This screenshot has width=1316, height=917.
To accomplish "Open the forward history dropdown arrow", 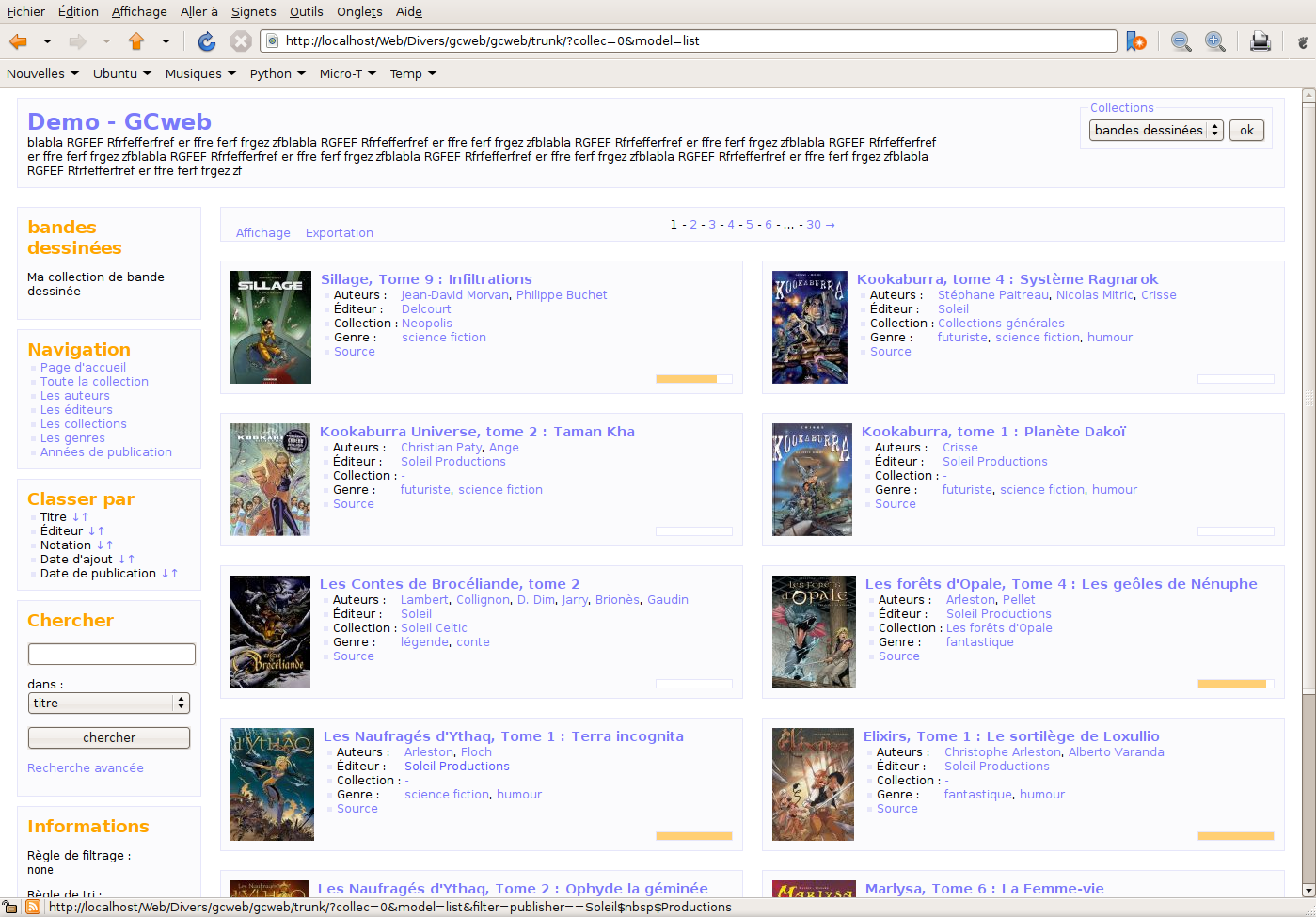I will (x=106, y=41).
